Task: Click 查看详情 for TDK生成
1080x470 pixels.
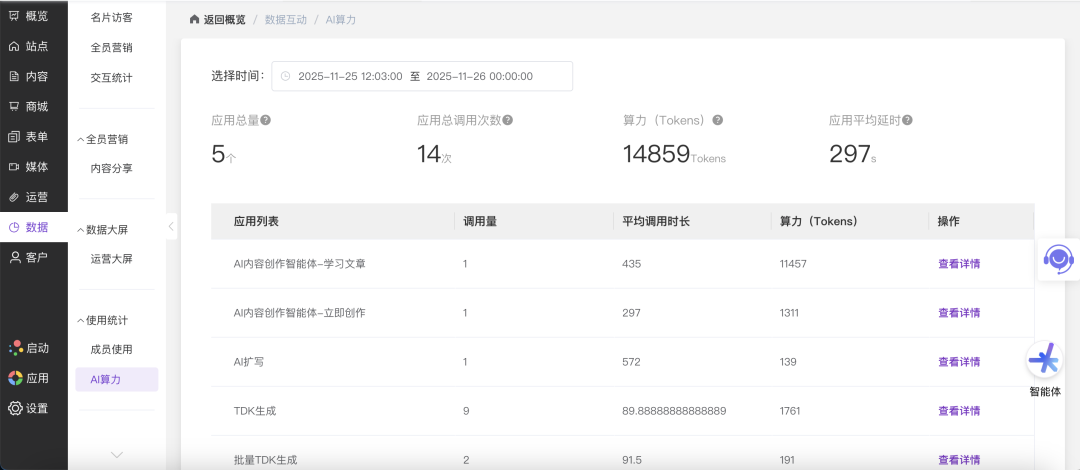Action: pyautogui.click(x=958, y=411)
